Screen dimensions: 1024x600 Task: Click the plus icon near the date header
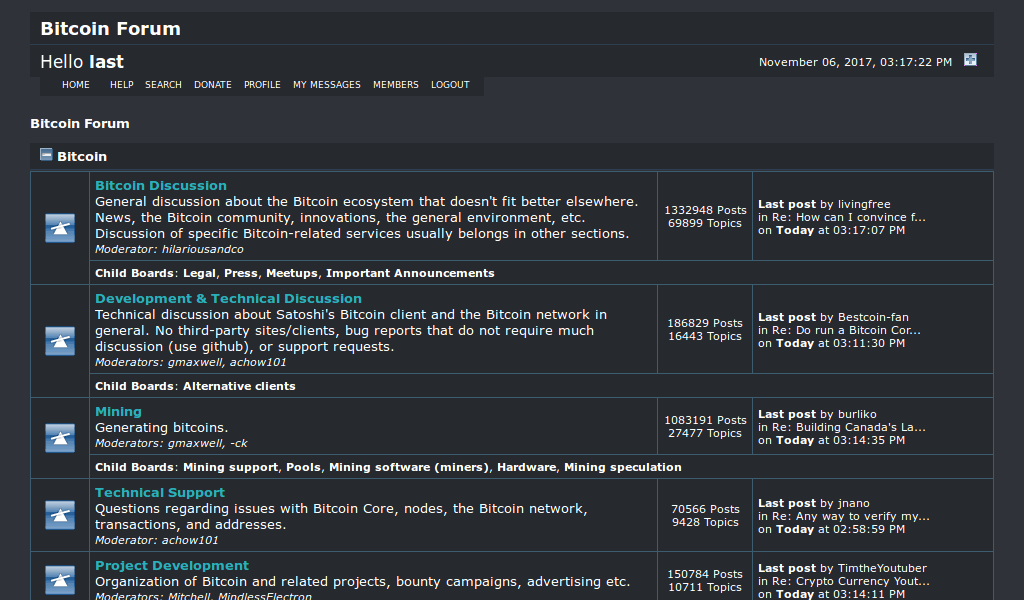(x=970, y=60)
